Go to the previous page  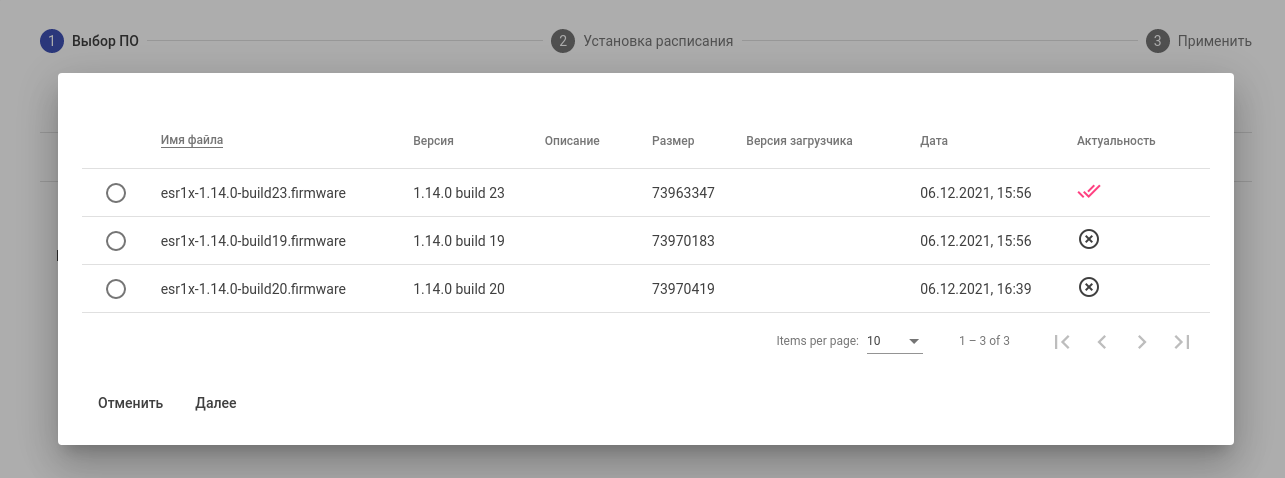click(1102, 342)
